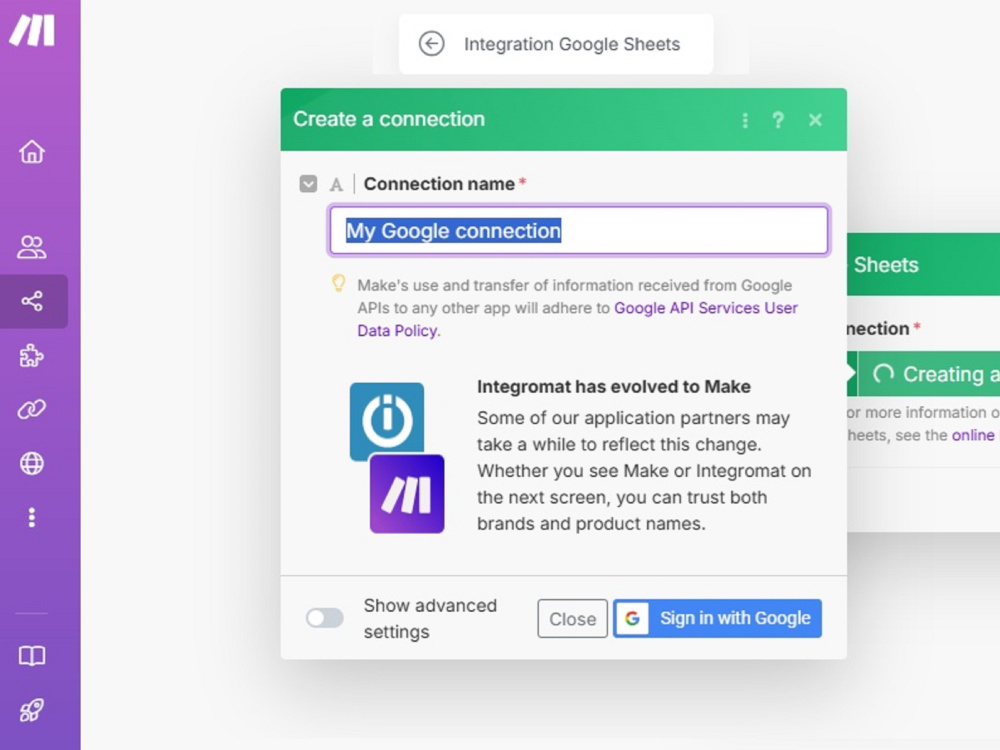Open the Resource hub book icon
The image size is (1000, 750).
tap(32, 656)
